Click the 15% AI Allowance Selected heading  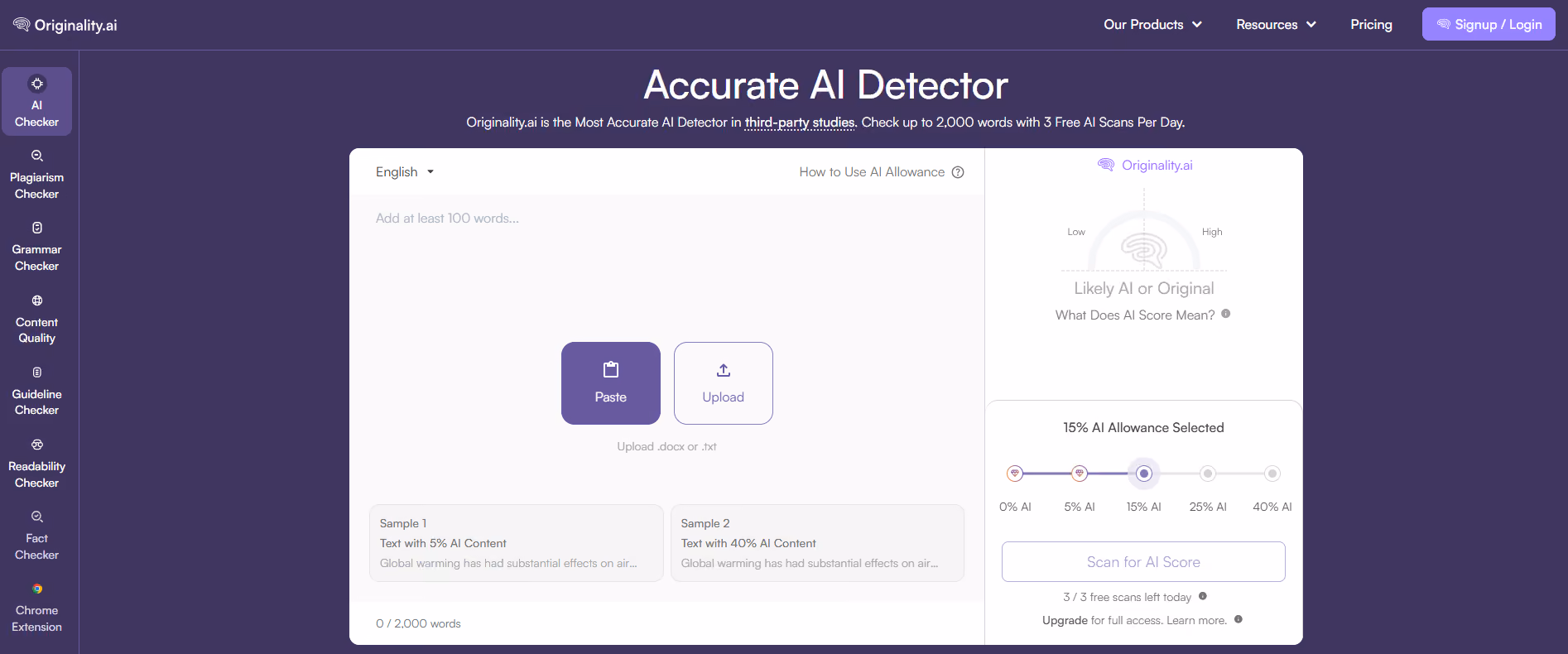click(x=1143, y=428)
